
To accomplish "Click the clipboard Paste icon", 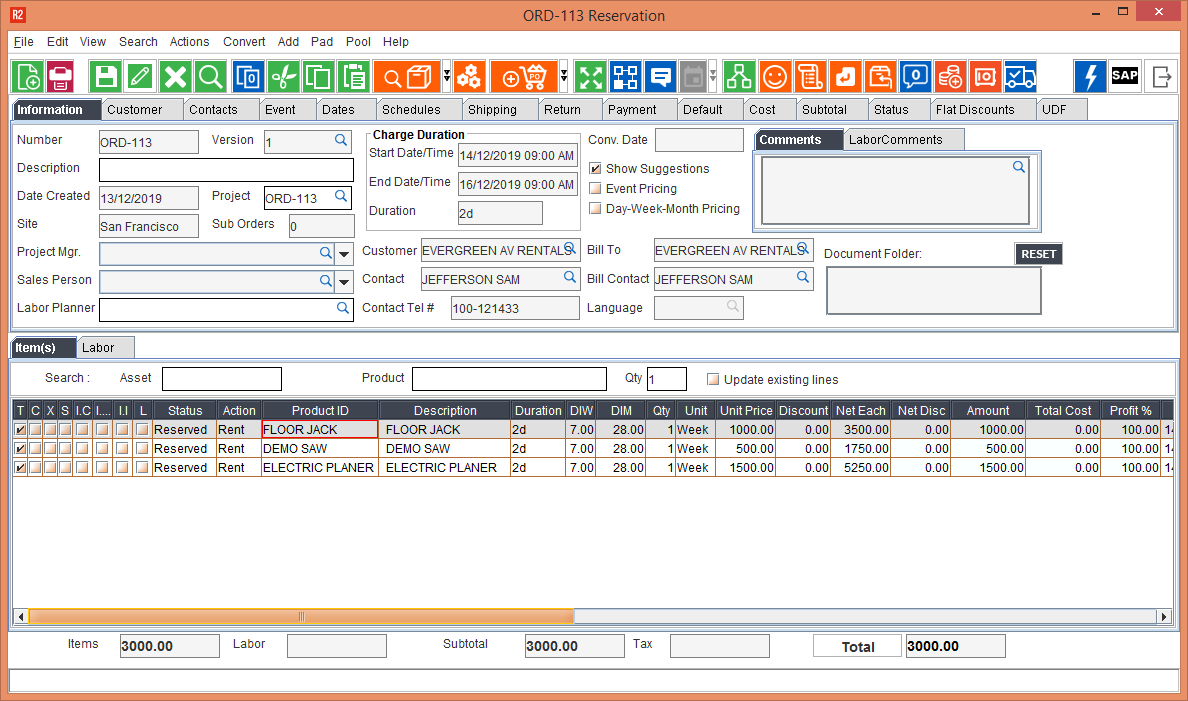I will 354,77.
